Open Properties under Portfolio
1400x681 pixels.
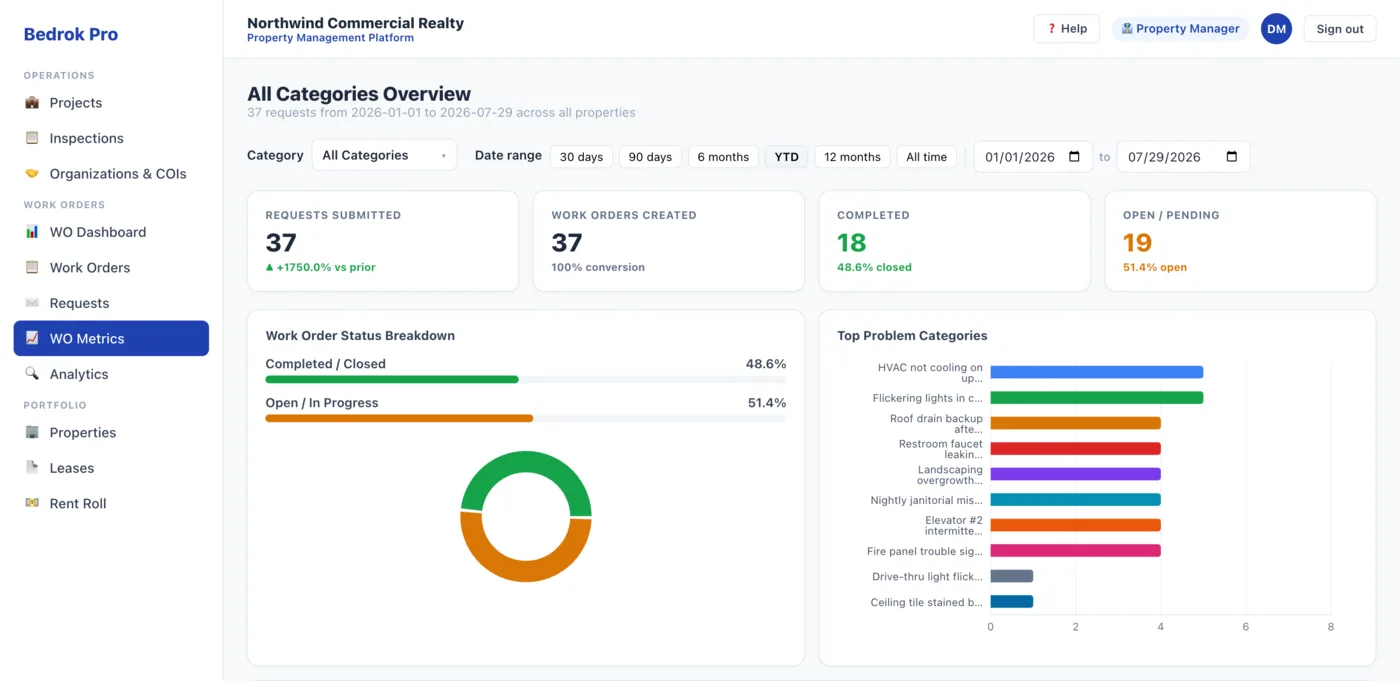pos(111,433)
